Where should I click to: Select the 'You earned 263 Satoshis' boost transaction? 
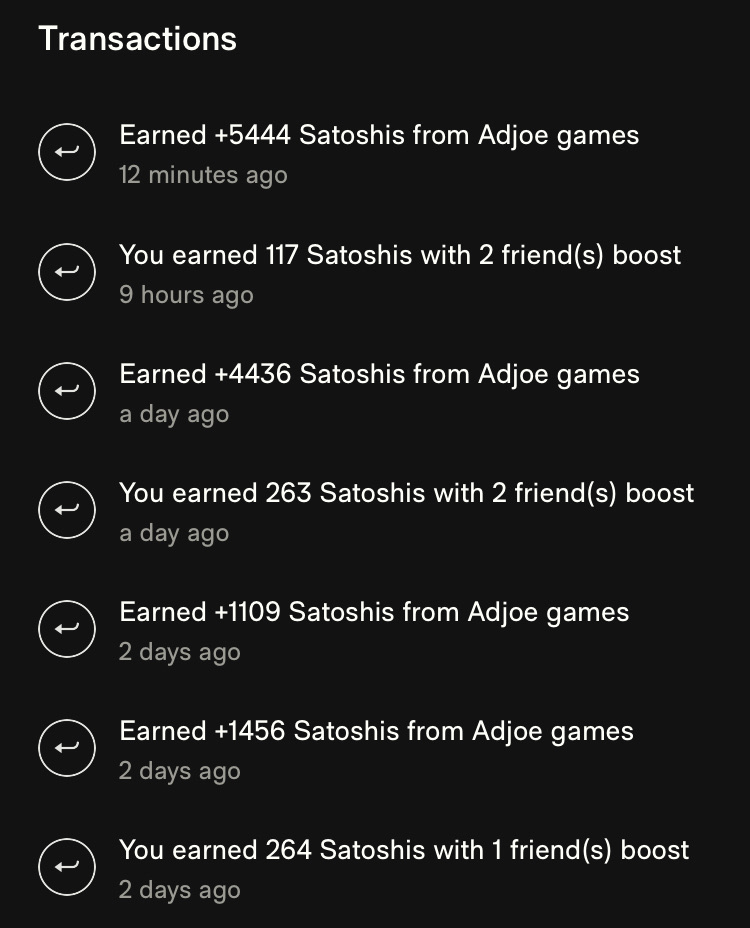click(406, 493)
